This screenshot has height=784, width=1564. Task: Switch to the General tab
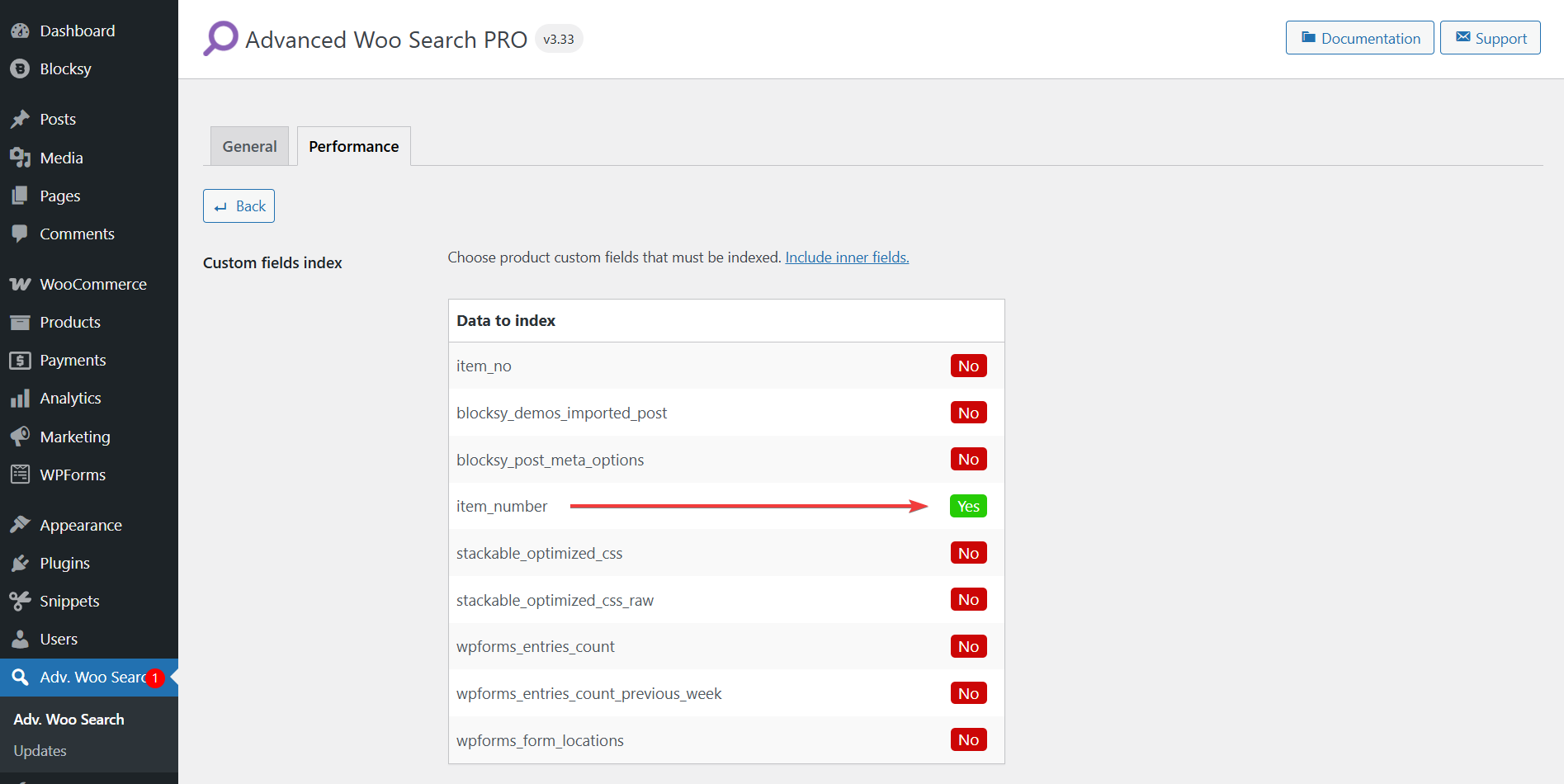pyautogui.click(x=249, y=146)
